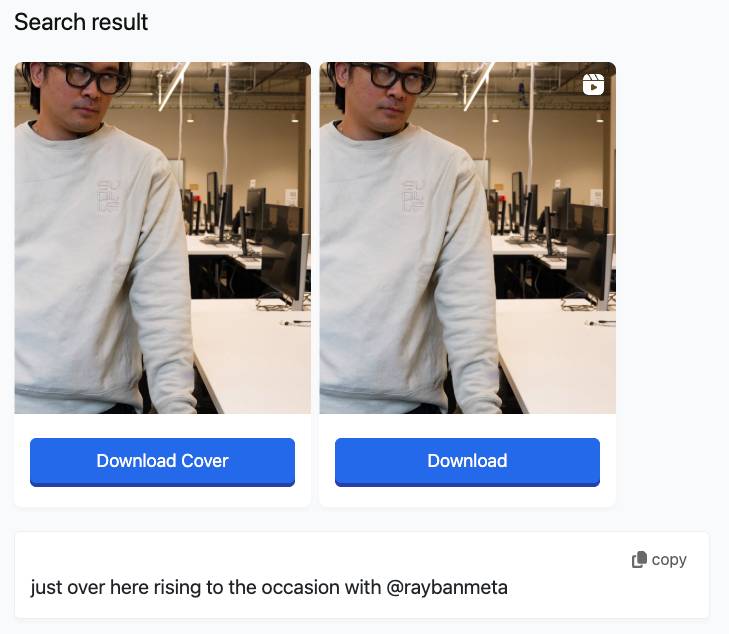Open the left cover image thumbnail
The width and height of the screenshot is (729, 634).
[162, 238]
